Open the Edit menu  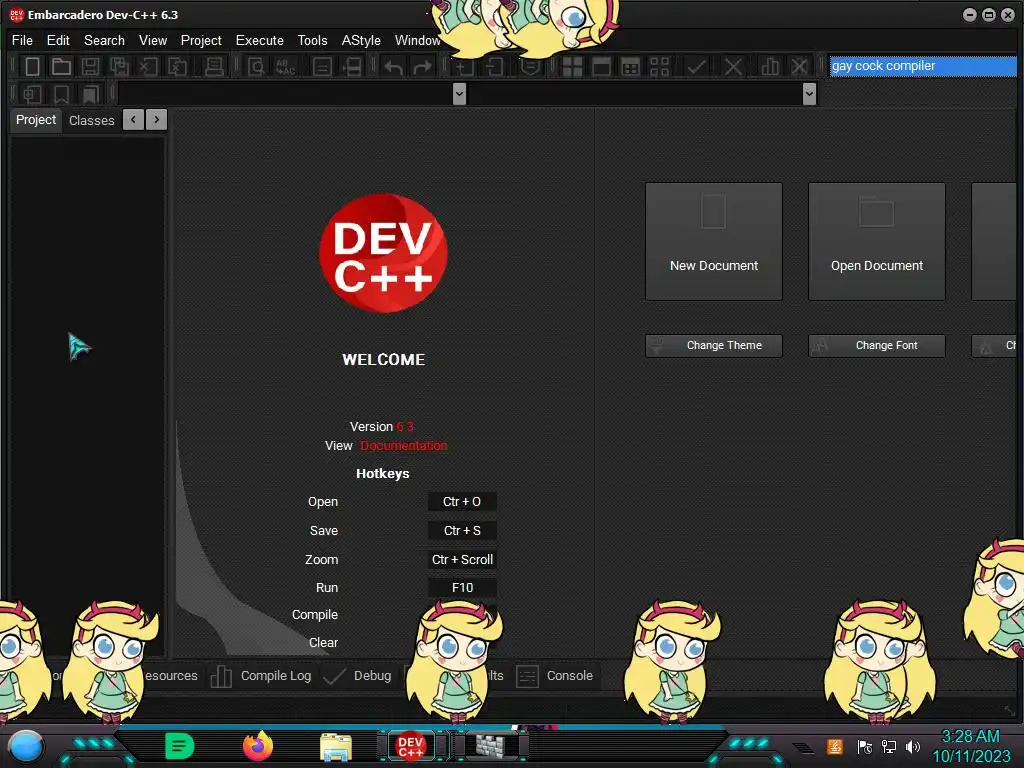tap(58, 40)
